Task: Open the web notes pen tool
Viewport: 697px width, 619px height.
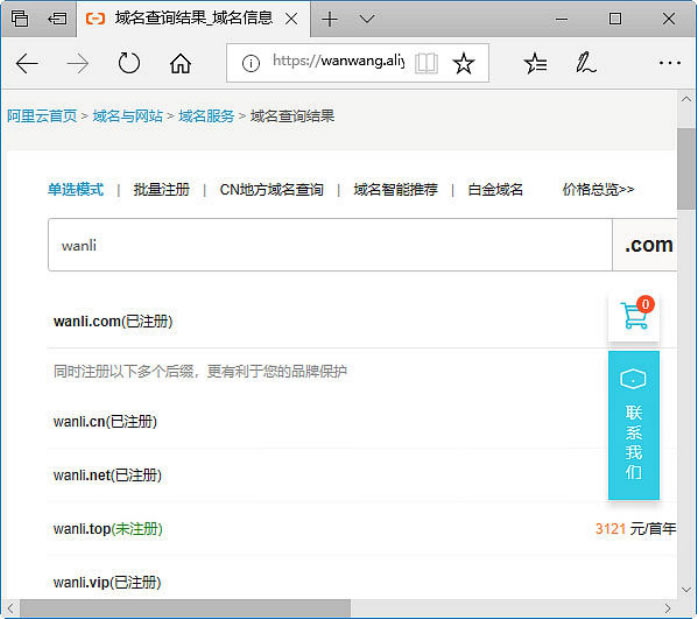Action: coord(586,64)
